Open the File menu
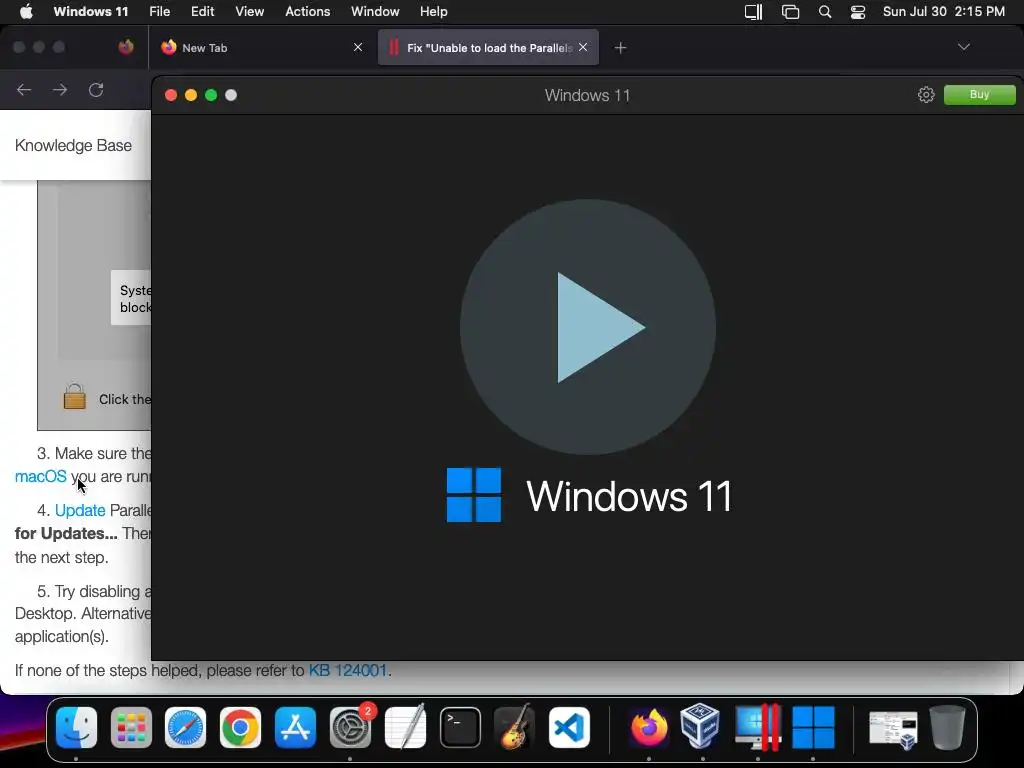This screenshot has width=1024, height=768. click(x=159, y=11)
